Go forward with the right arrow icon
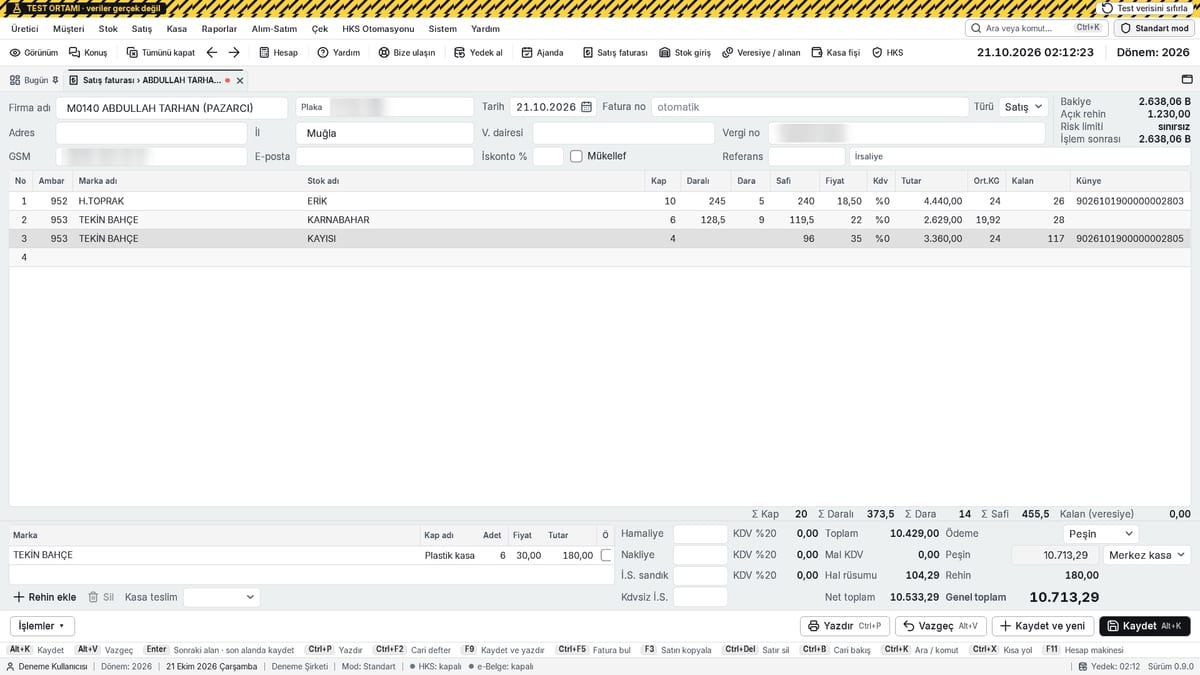1200x675 pixels. tap(234, 52)
